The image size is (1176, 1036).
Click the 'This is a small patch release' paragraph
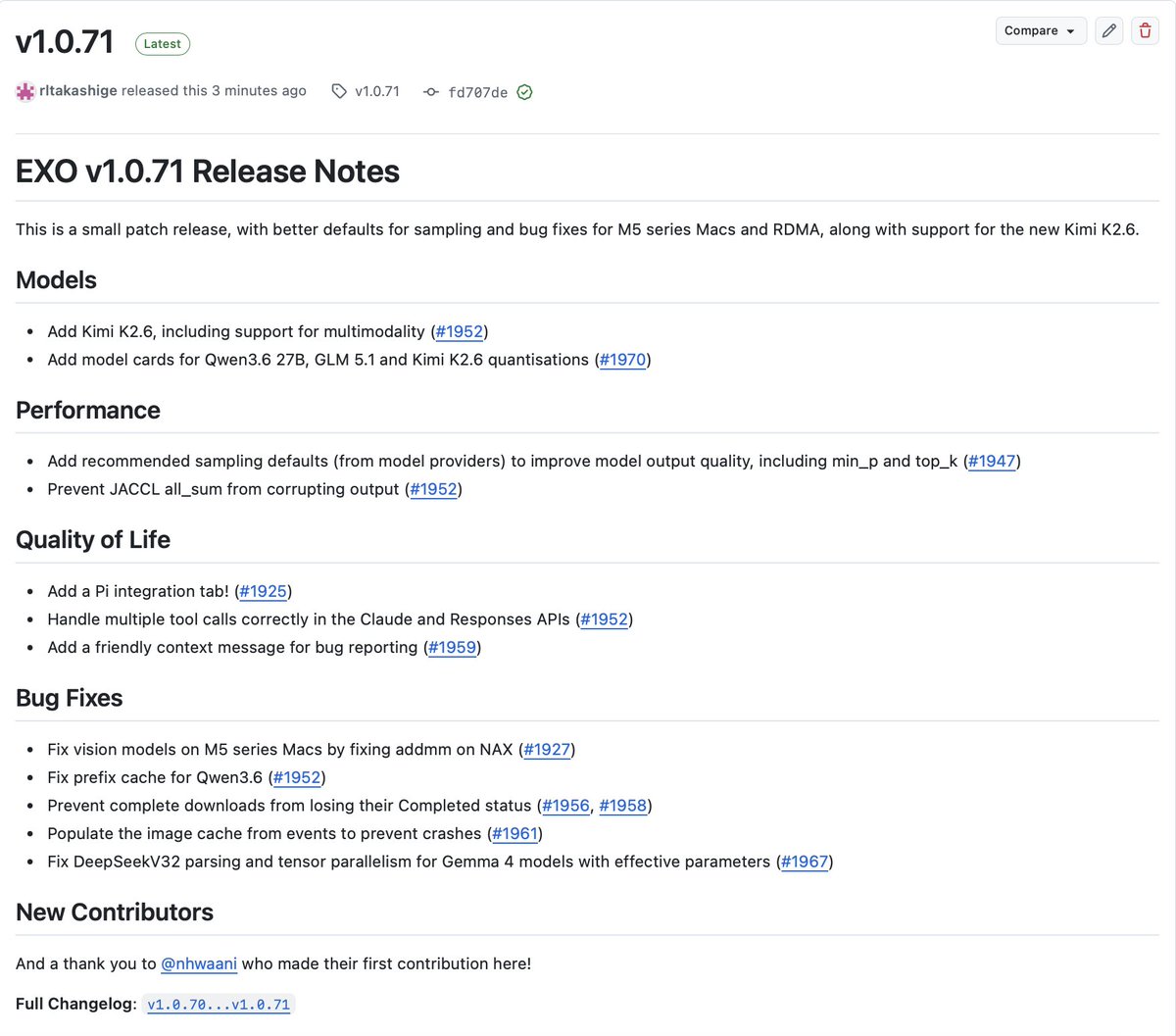pos(577,229)
